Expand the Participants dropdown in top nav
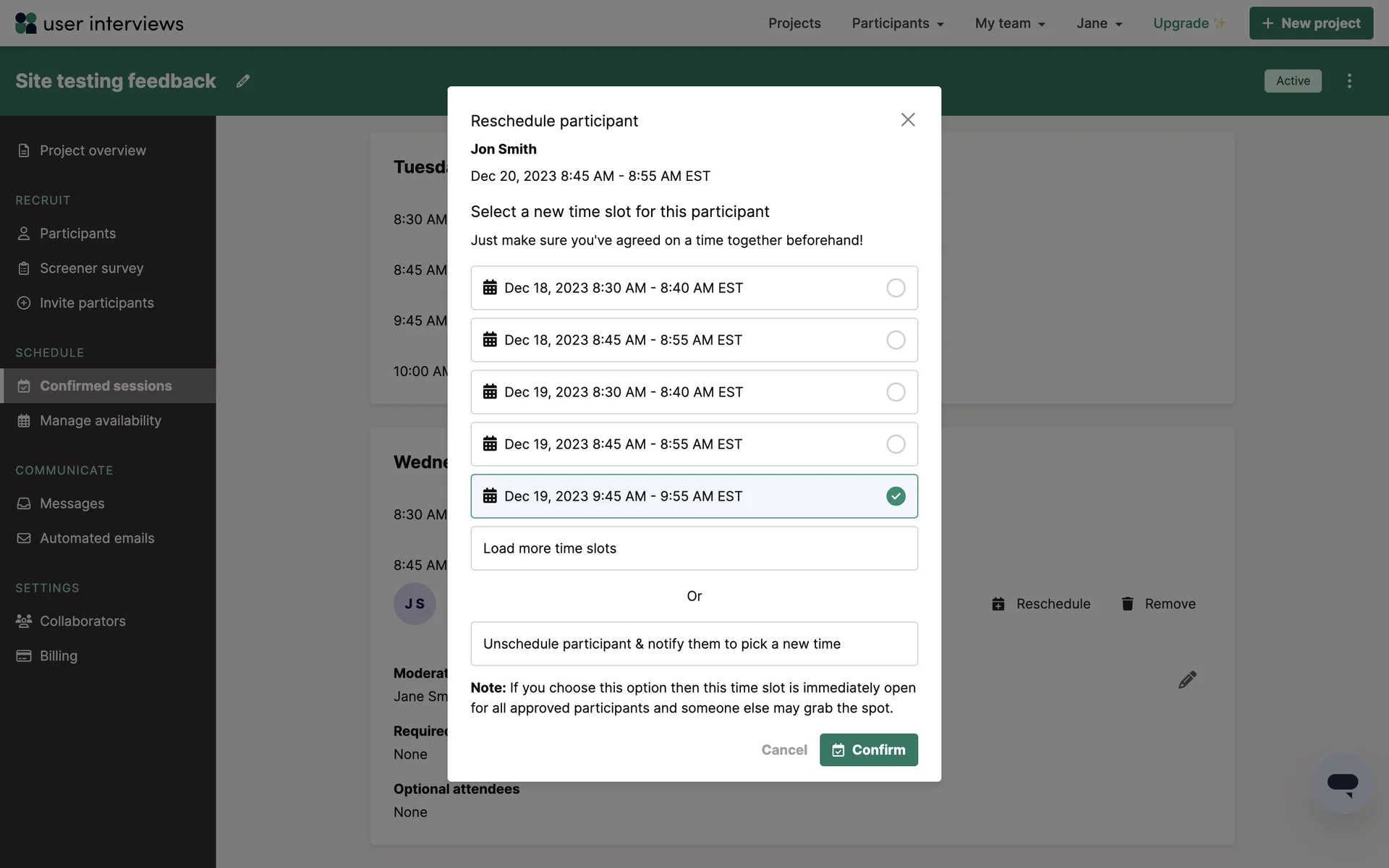The image size is (1389, 868). 898,23
